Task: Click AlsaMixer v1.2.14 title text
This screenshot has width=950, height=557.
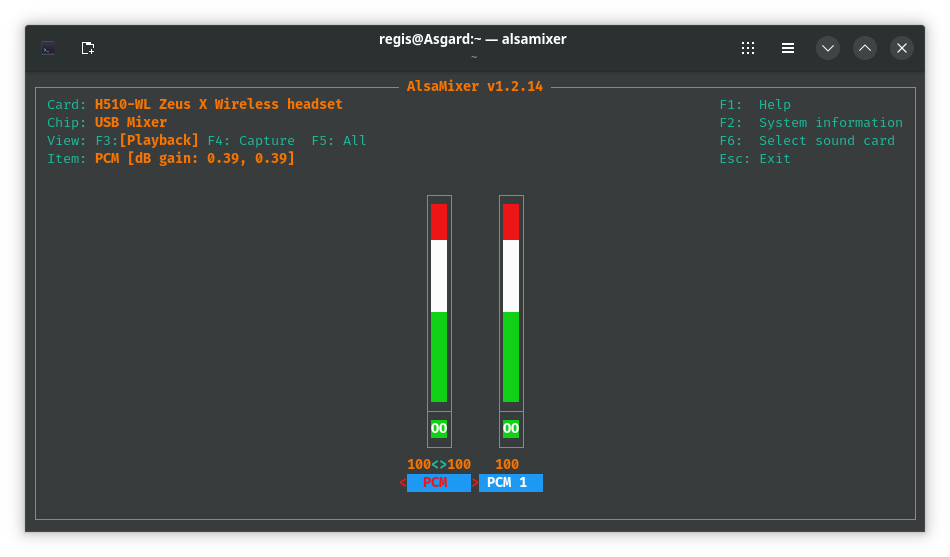Action: click(474, 86)
